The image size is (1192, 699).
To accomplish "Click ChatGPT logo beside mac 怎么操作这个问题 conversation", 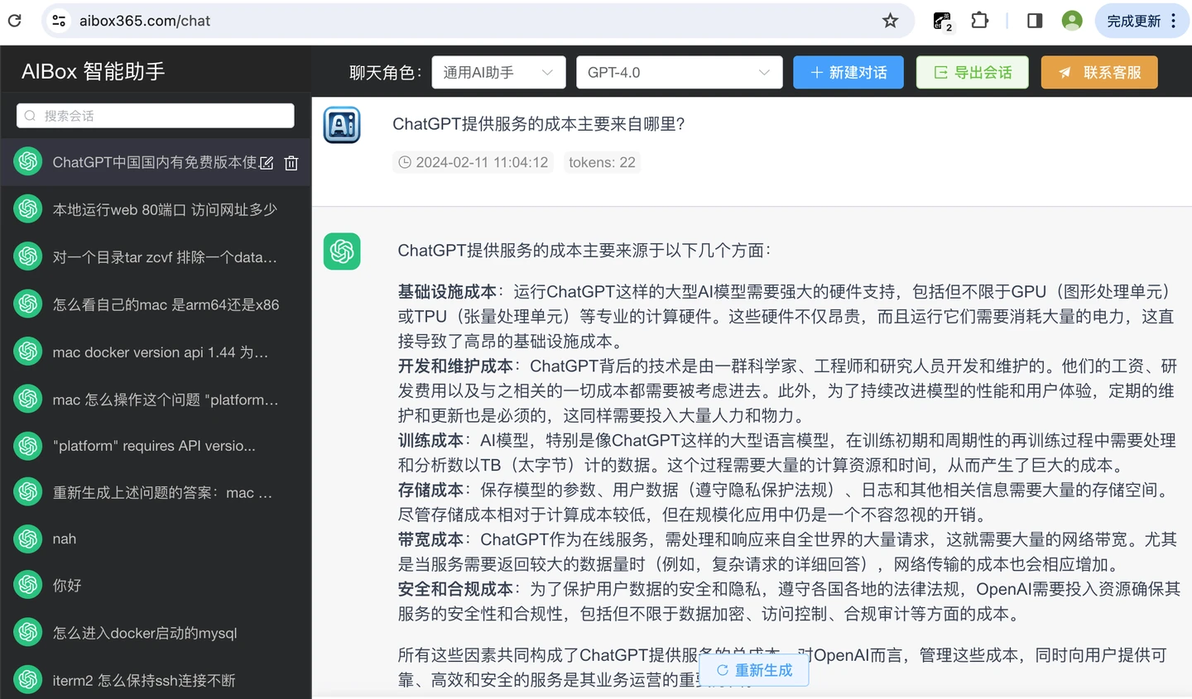I will [28, 399].
